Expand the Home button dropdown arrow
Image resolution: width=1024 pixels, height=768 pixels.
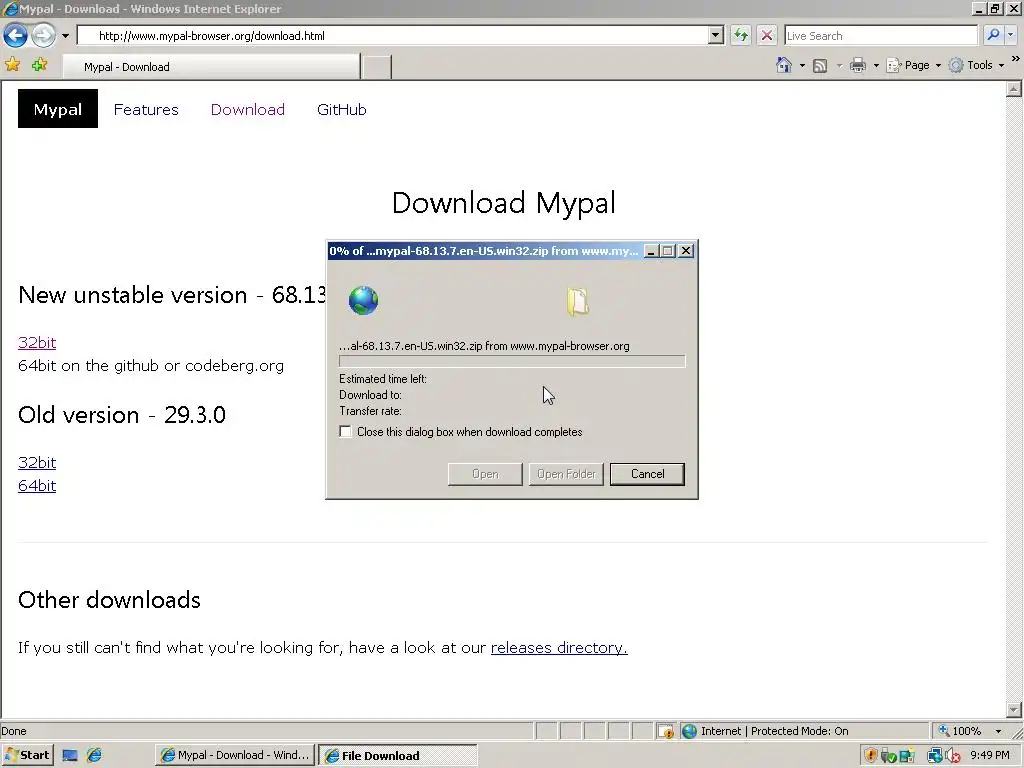pos(803,65)
